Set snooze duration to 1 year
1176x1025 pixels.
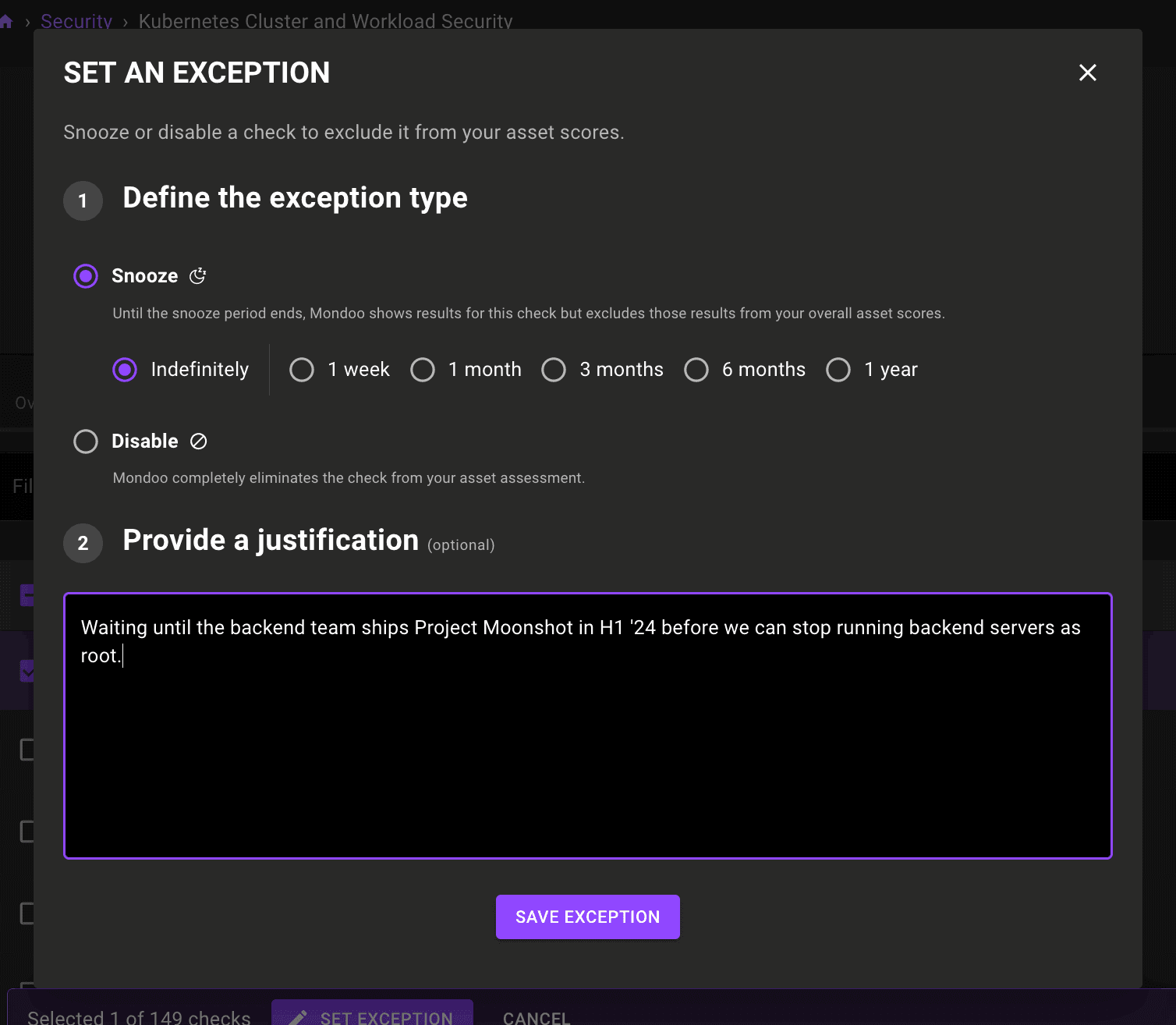[x=838, y=370]
